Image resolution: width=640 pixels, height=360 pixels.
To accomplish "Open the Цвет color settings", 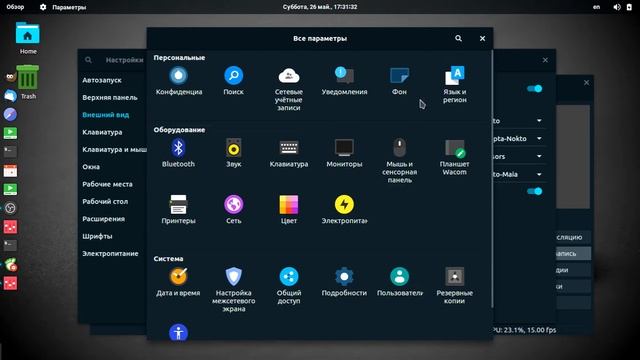I will (289, 209).
